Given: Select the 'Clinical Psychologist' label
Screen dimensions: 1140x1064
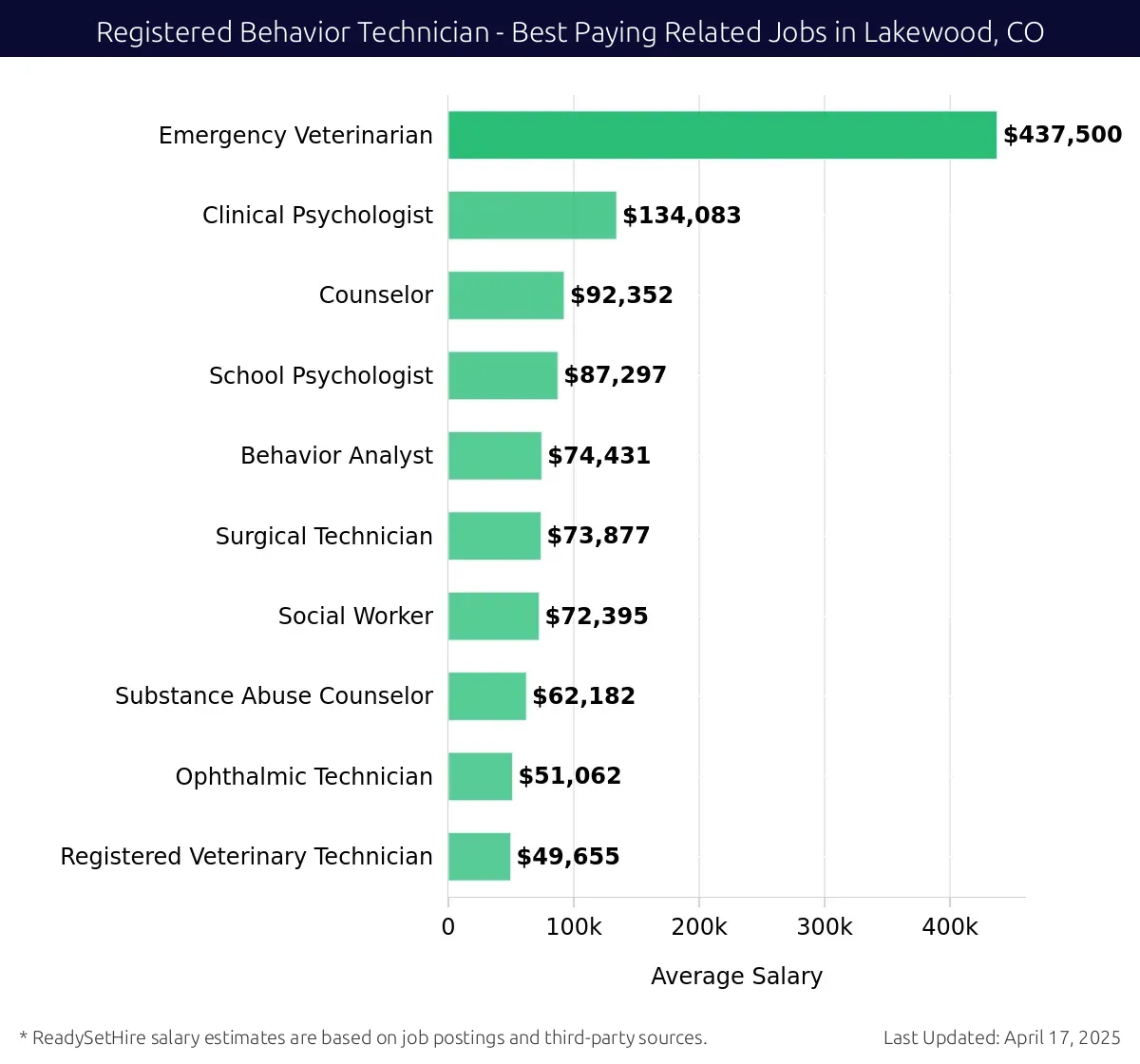Looking at the screenshot, I should coord(317,216).
